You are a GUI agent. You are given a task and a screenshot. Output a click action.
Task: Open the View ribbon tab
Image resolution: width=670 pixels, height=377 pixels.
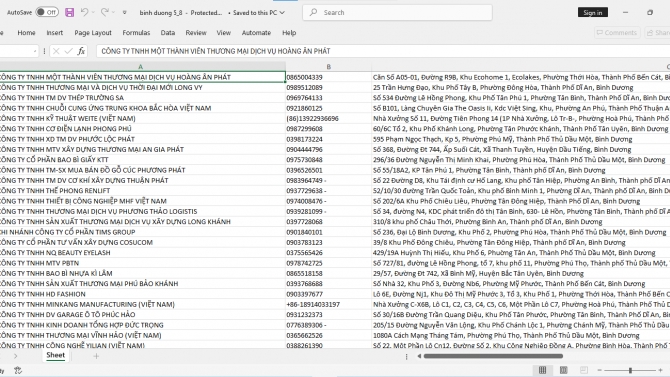pos(223,32)
